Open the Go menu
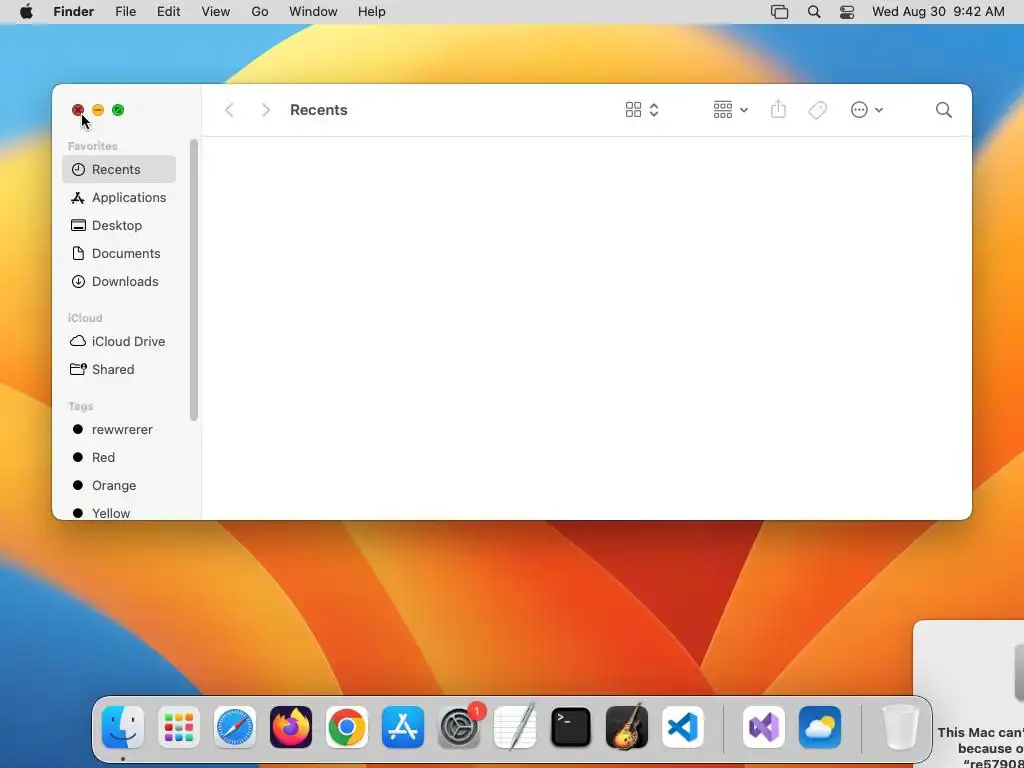Screen dimensions: 1024x768 tap(260, 12)
